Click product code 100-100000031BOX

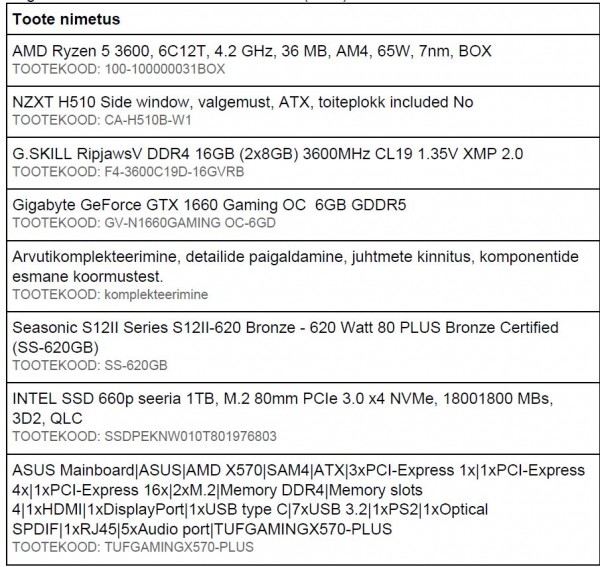[x=165, y=69]
